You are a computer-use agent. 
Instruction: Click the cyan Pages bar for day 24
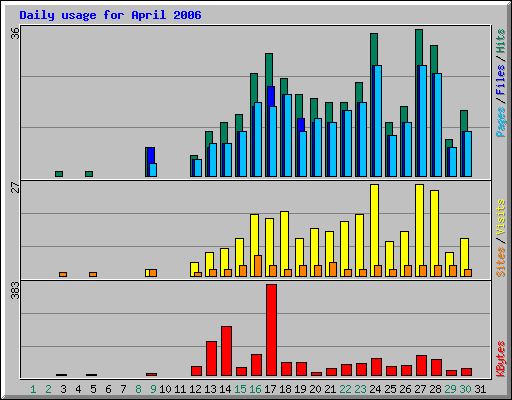(378, 121)
